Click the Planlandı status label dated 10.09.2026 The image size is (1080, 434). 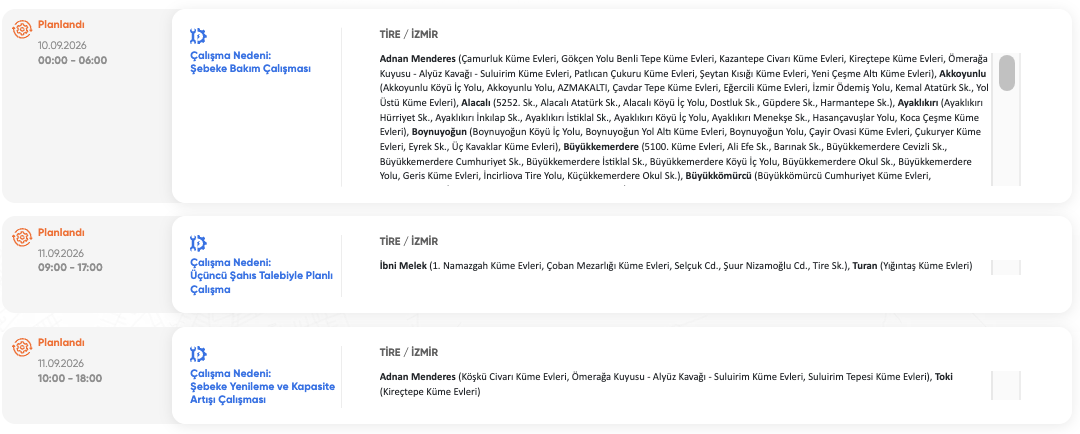(x=61, y=25)
